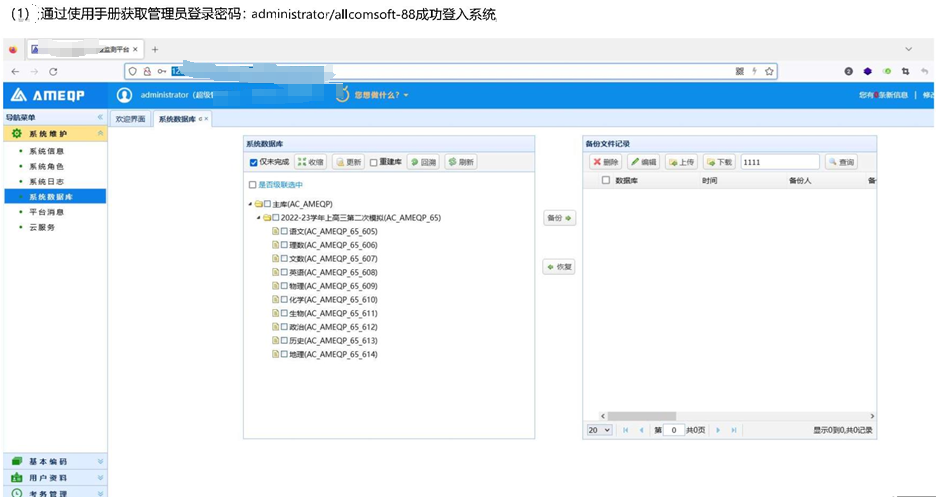Click the 下载 download backup button
Screen dimensions: 945x497
719,162
